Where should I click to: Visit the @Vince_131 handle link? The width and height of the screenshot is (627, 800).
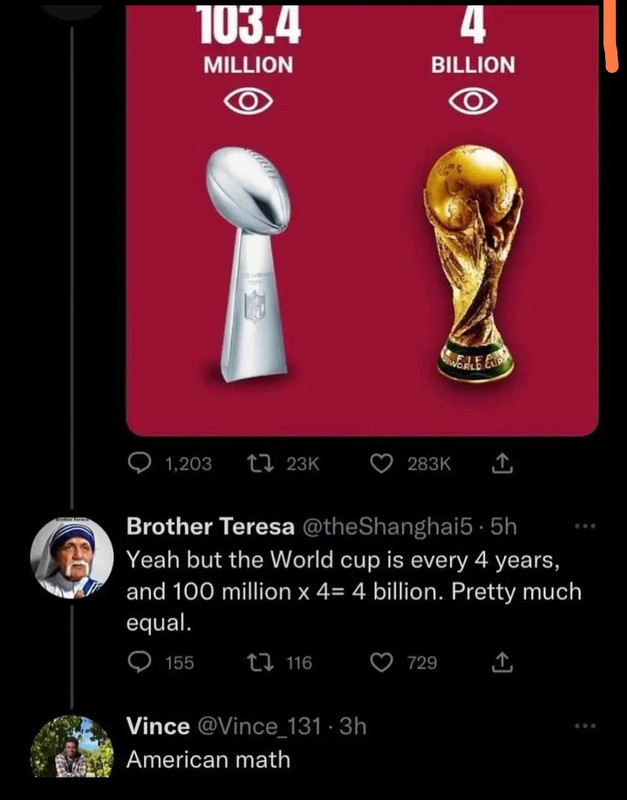pos(259,726)
